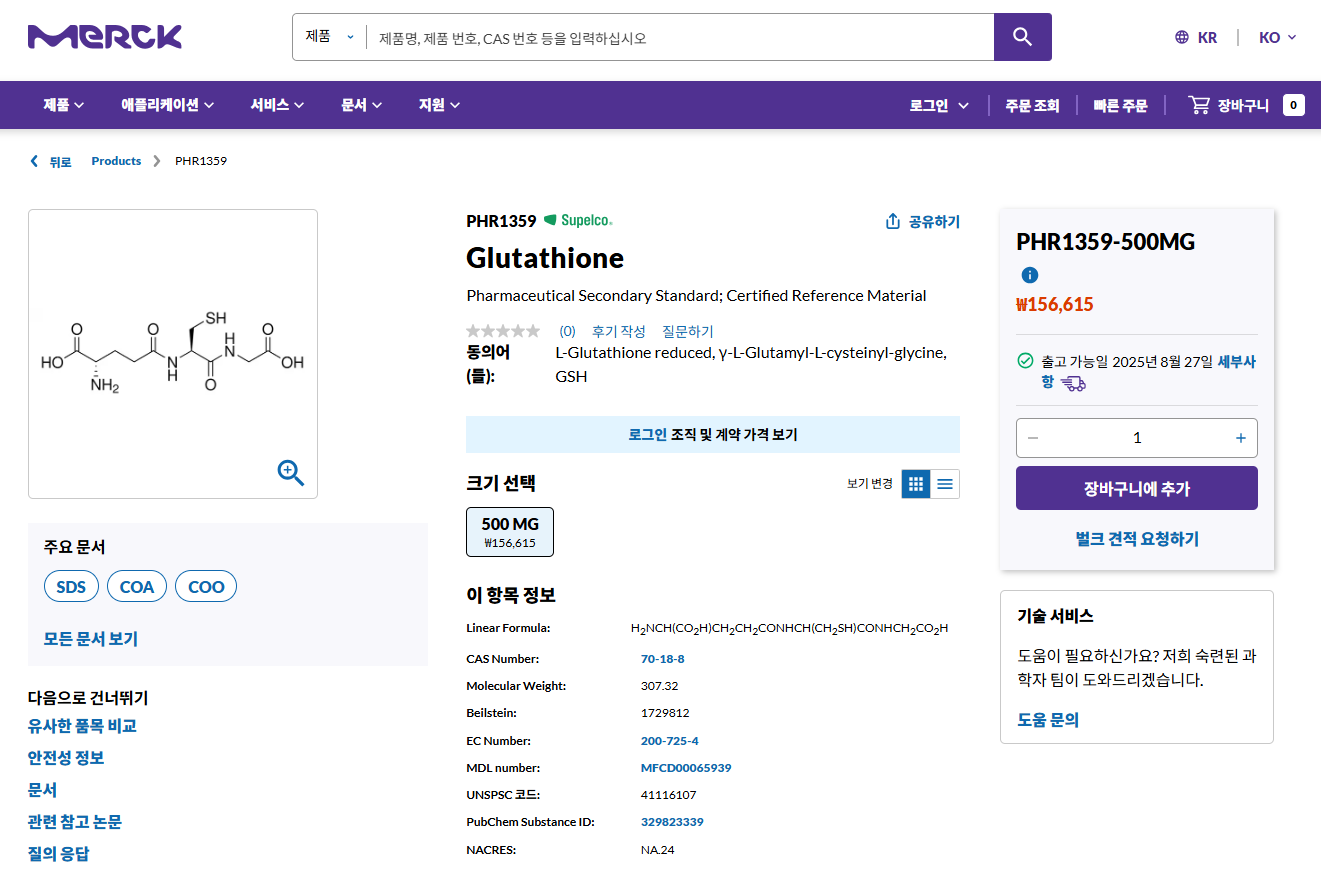1321x875 pixels.
Task: Open EC Number 200-725-4 link
Action: tap(669, 741)
